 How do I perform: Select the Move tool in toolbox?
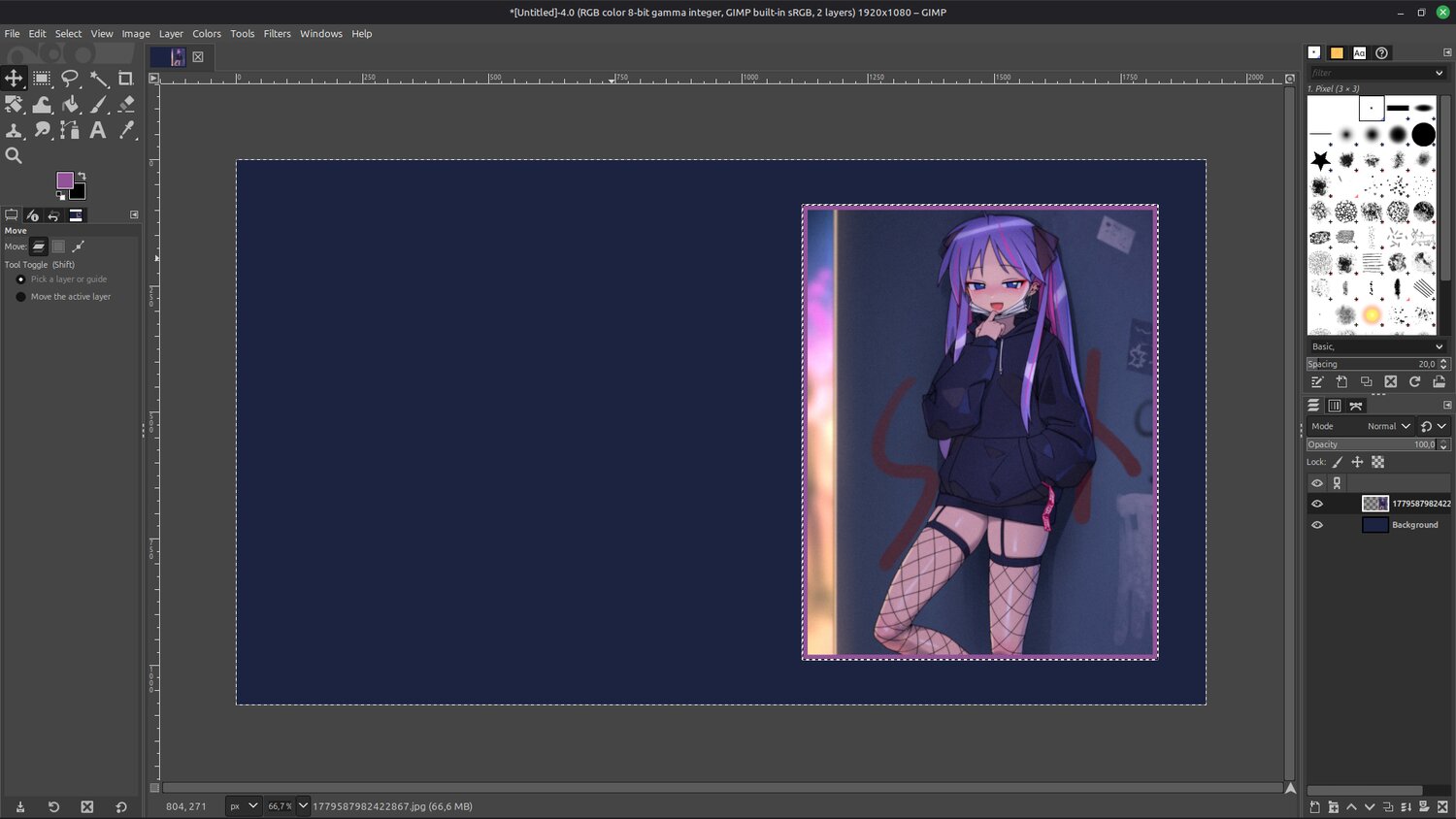coord(14,79)
